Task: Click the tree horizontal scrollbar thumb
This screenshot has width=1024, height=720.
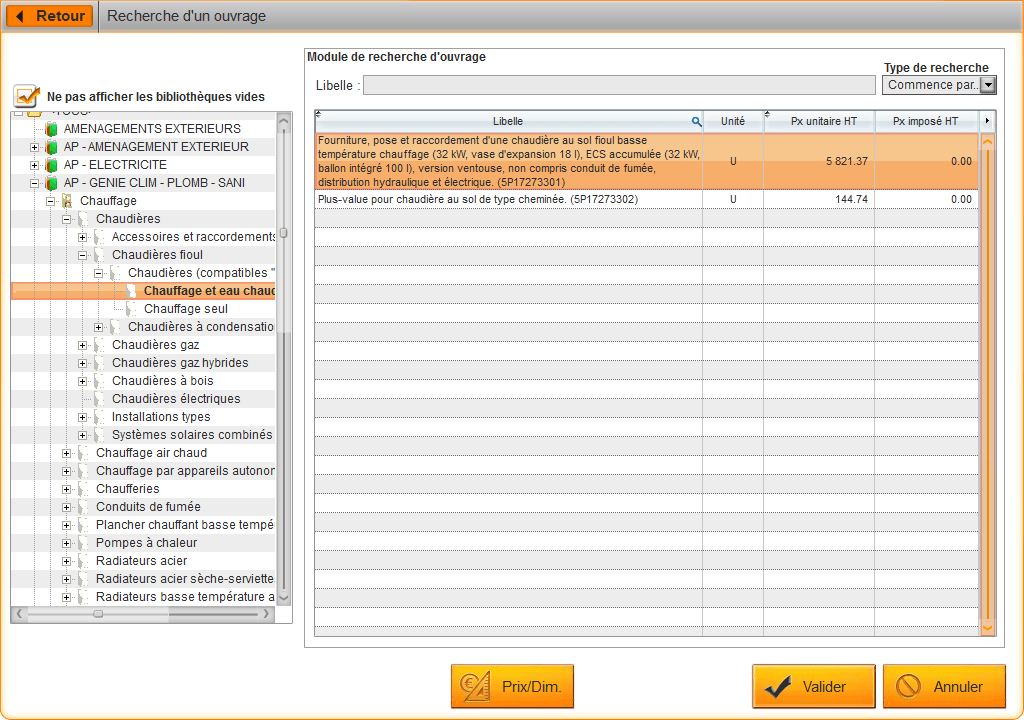Action: pyautogui.click(x=98, y=614)
